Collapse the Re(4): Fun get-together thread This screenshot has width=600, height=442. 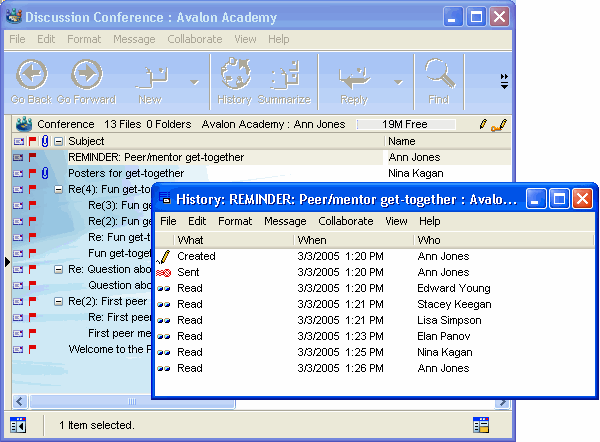click(x=59, y=189)
